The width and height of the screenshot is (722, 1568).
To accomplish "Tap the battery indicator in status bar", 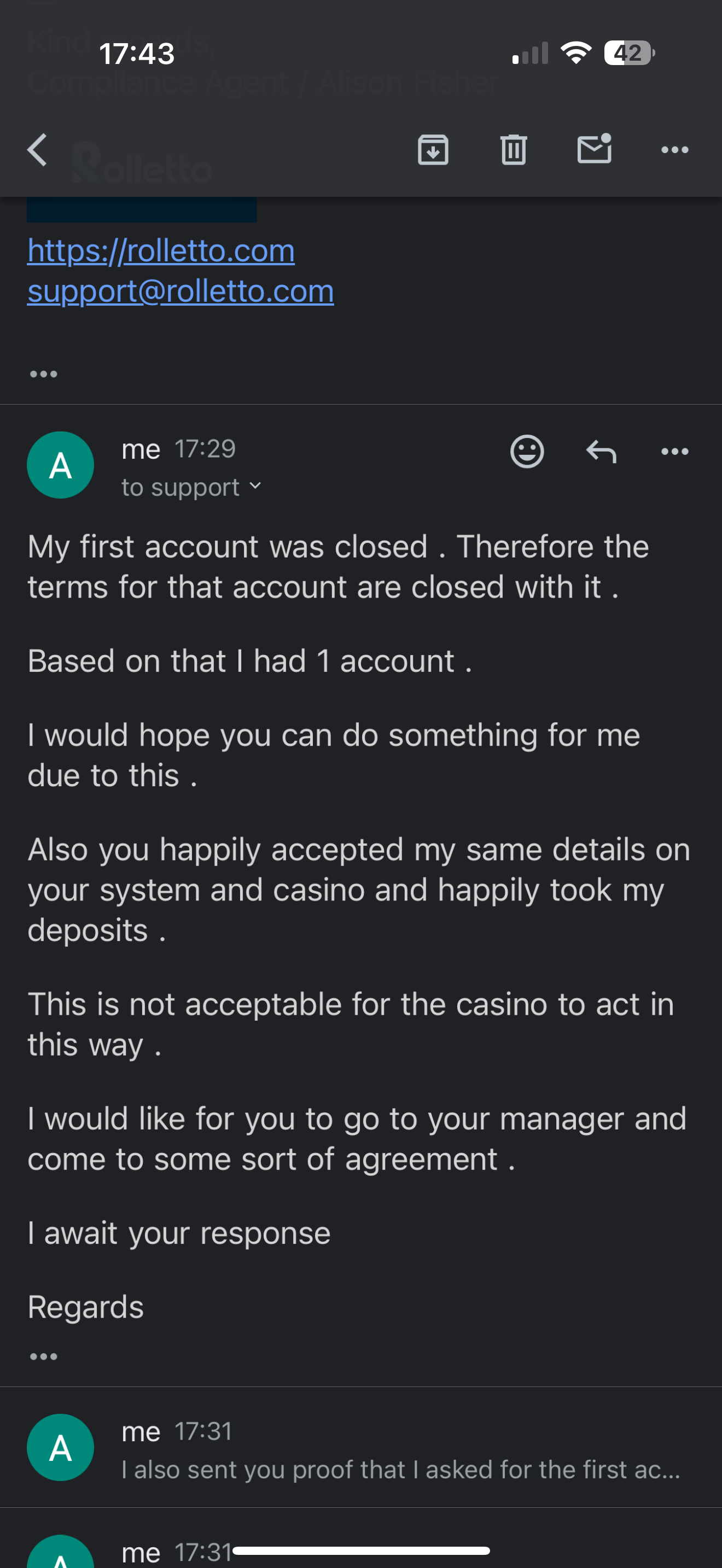I will tap(629, 53).
